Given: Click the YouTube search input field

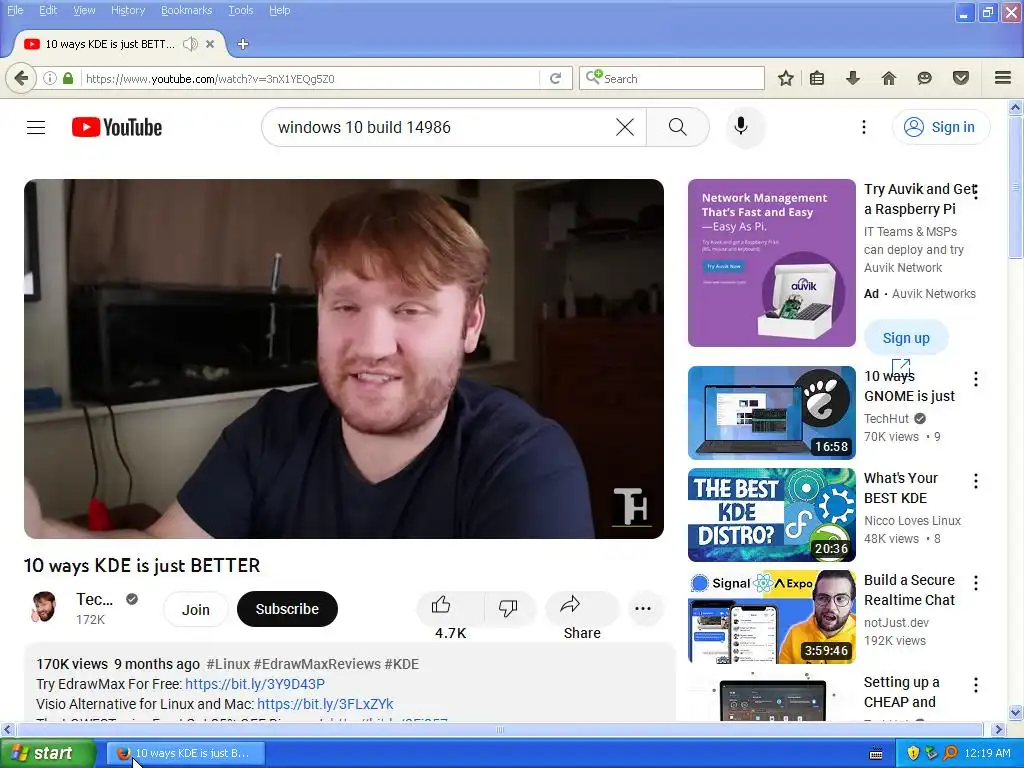Looking at the screenshot, I should (x=444, y=127).
